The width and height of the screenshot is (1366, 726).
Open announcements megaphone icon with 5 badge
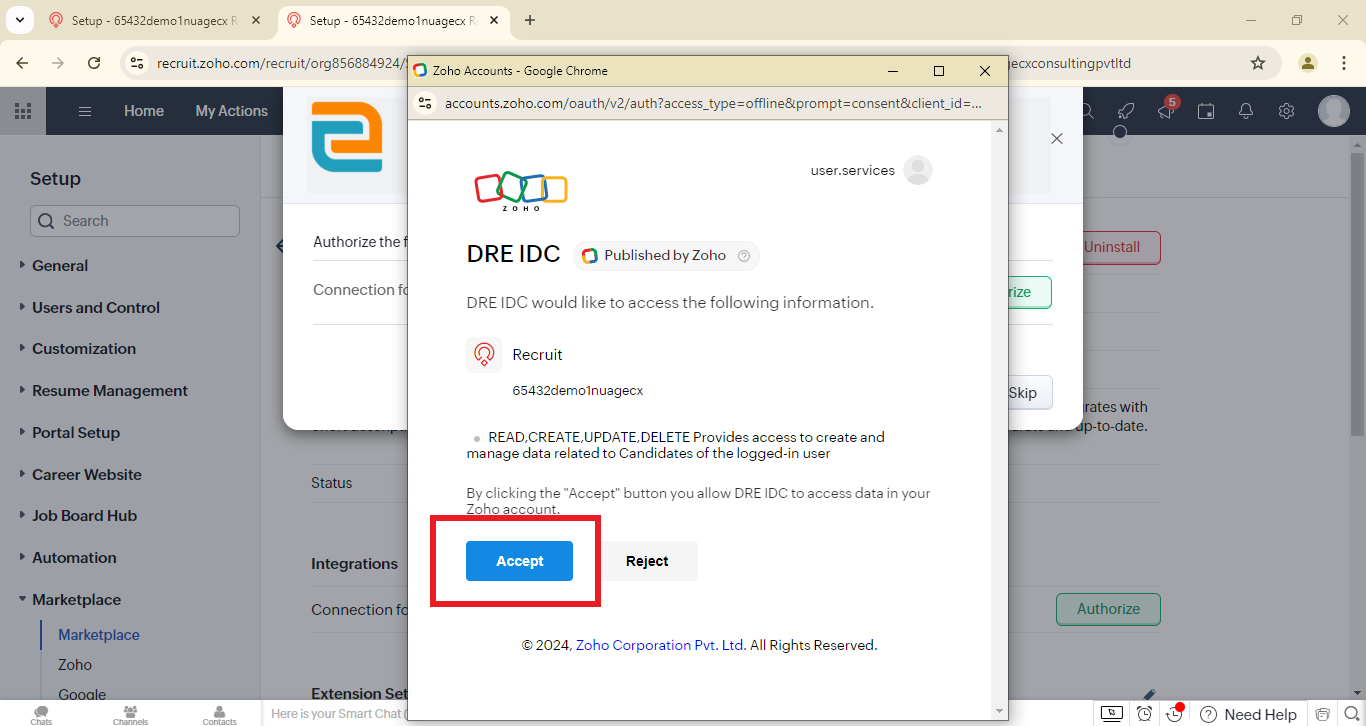[1166, 110]
